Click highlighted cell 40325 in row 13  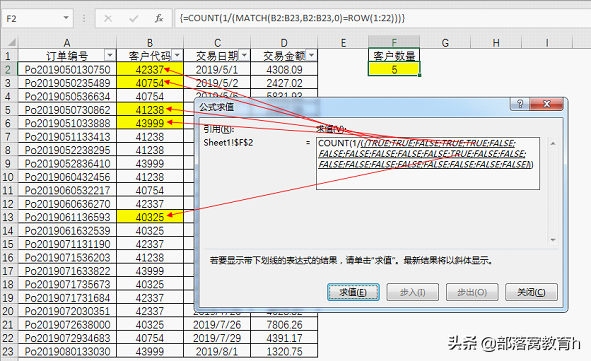point(150,217)
